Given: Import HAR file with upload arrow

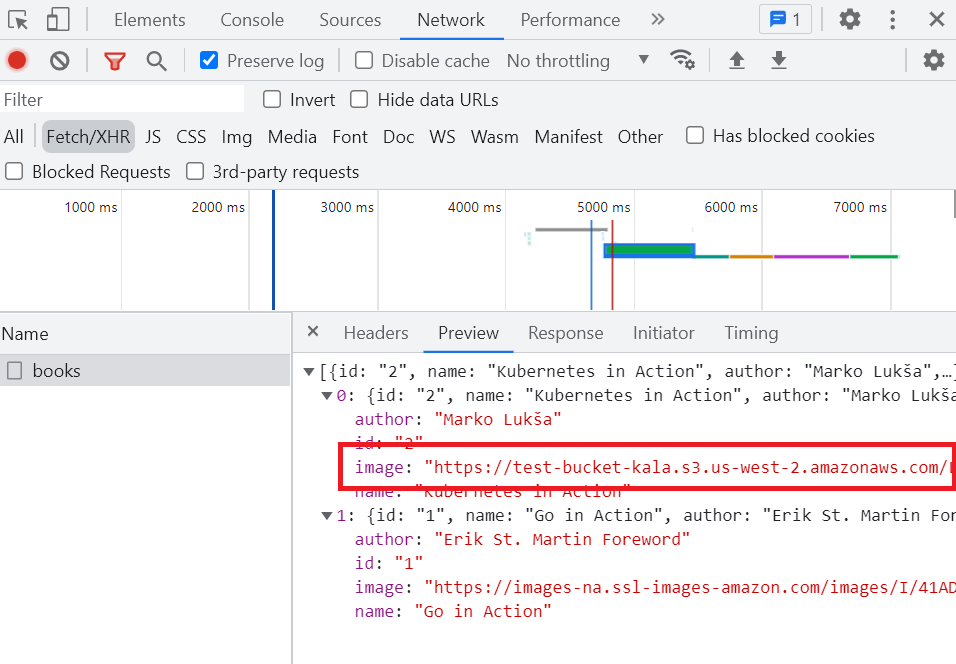Looking at the screenshot, I should click(x=737, y=61).
